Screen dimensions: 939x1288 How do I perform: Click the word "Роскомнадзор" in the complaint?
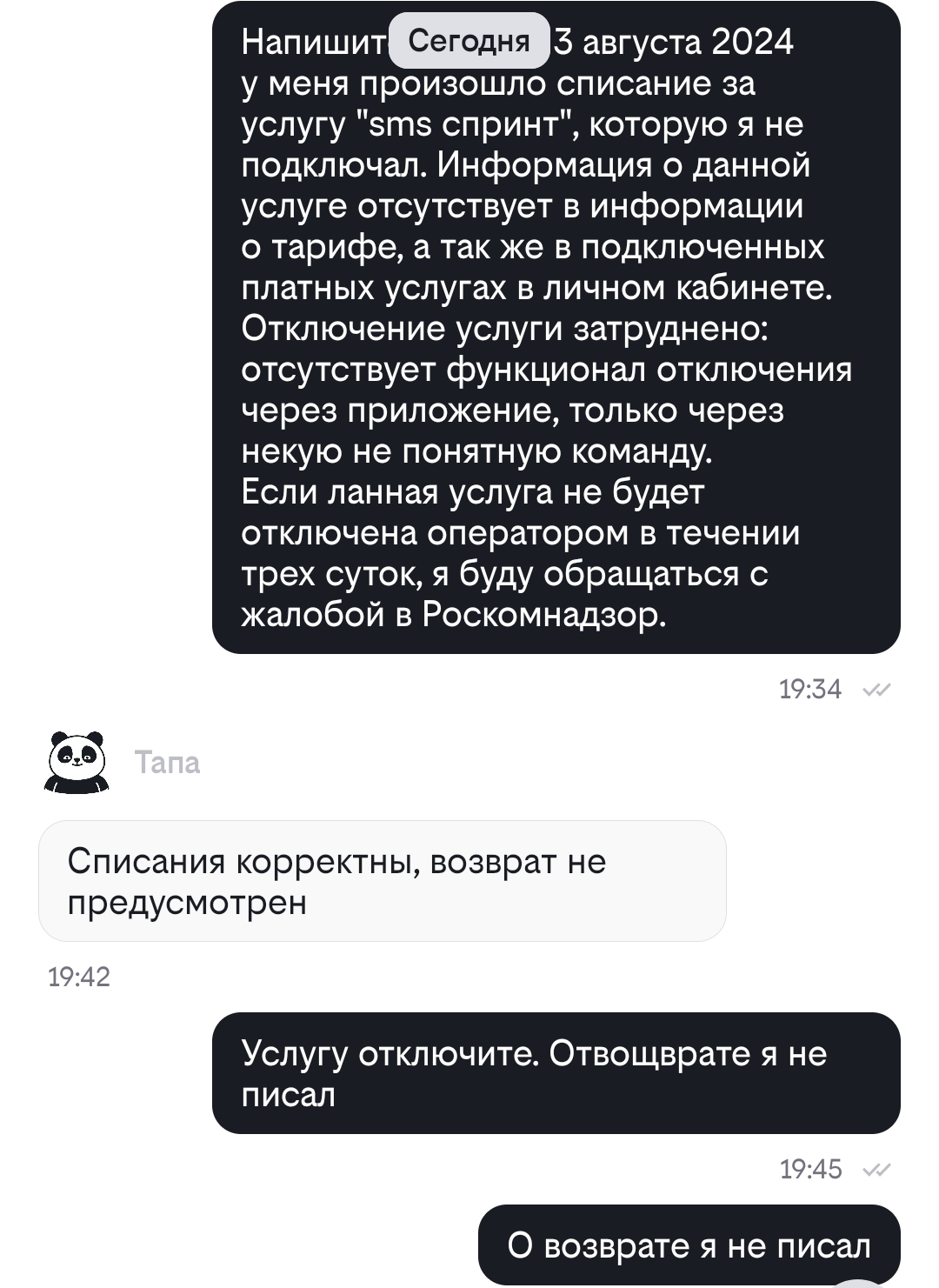pyautogui.click(x=543, y=615)
